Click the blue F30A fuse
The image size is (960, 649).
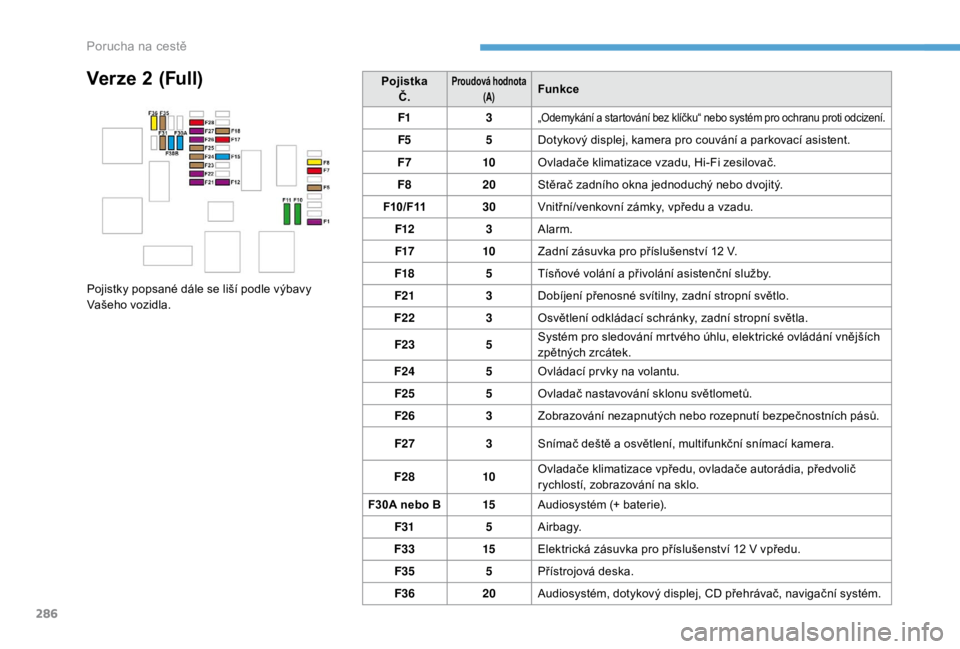click(x=180, y=142)
